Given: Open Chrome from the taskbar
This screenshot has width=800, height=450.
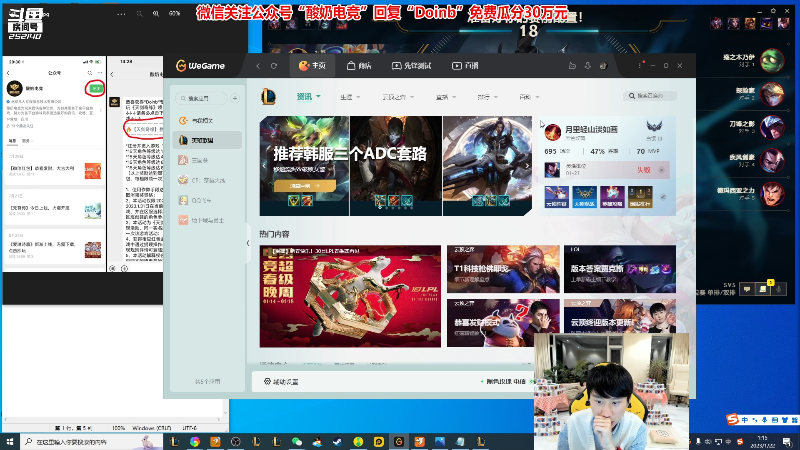Looking at the screenshot, I should pos(195,442).
